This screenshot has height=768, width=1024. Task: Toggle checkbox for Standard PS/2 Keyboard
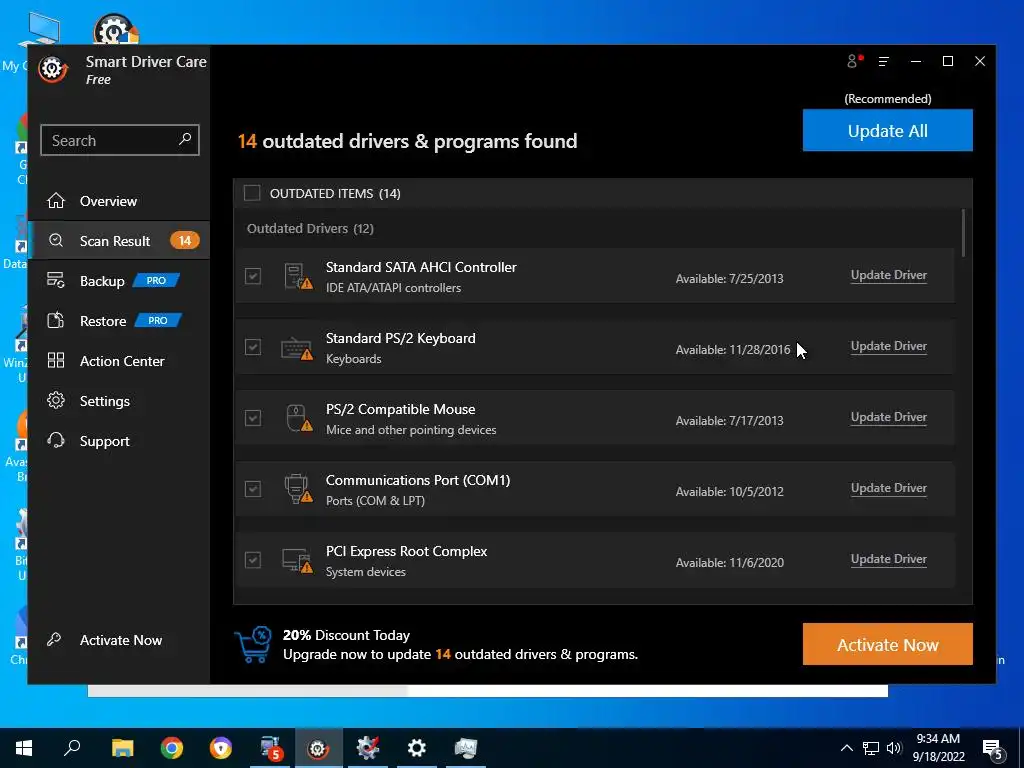[x=253, y=347]
